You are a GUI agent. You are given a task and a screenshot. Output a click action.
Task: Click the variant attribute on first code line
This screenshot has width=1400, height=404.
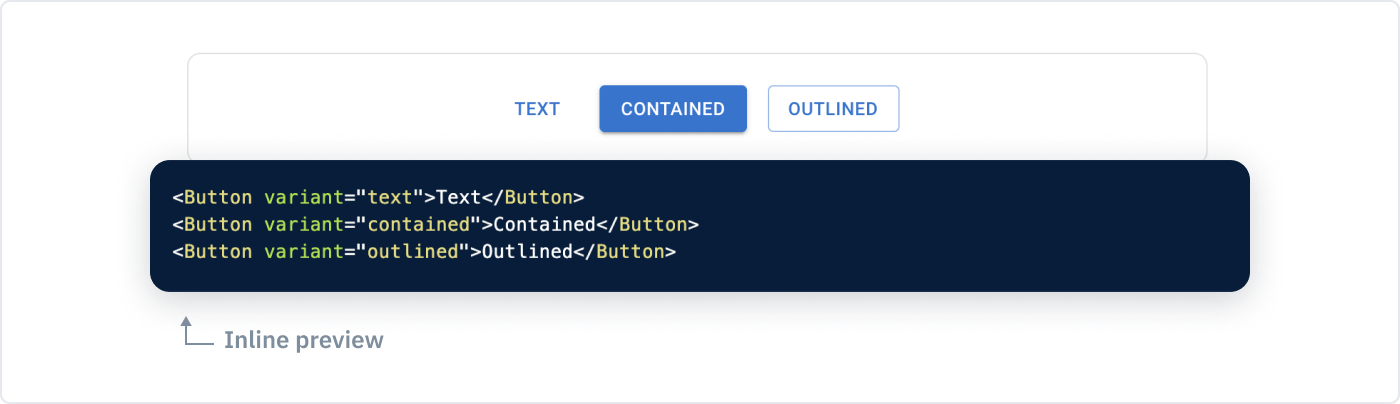click(x=303, y=196)
